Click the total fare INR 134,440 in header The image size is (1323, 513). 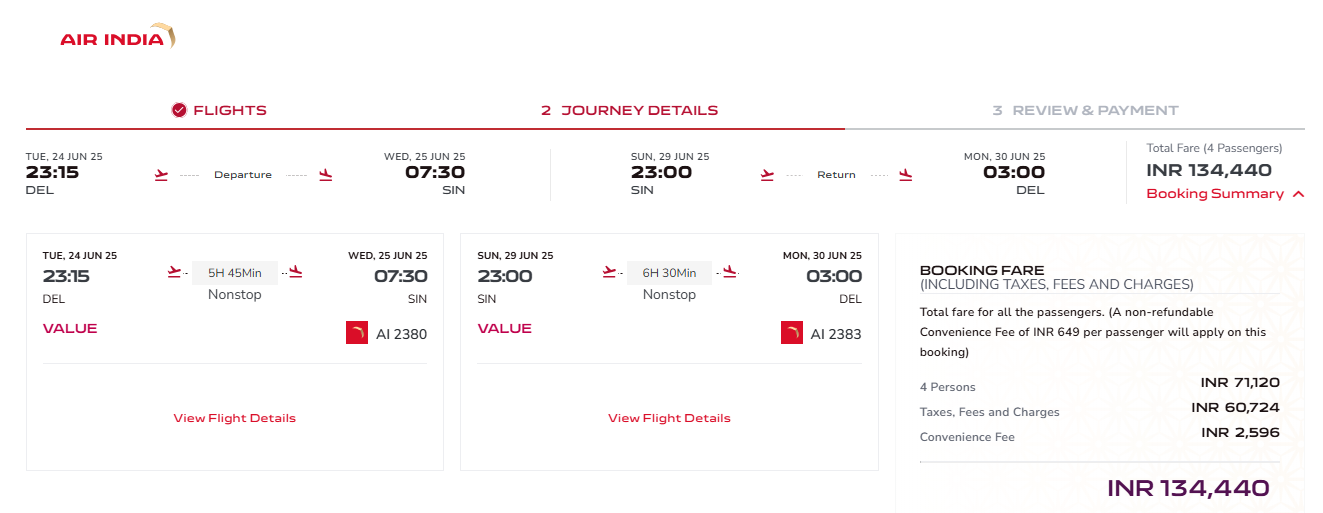click(1209, 170)
